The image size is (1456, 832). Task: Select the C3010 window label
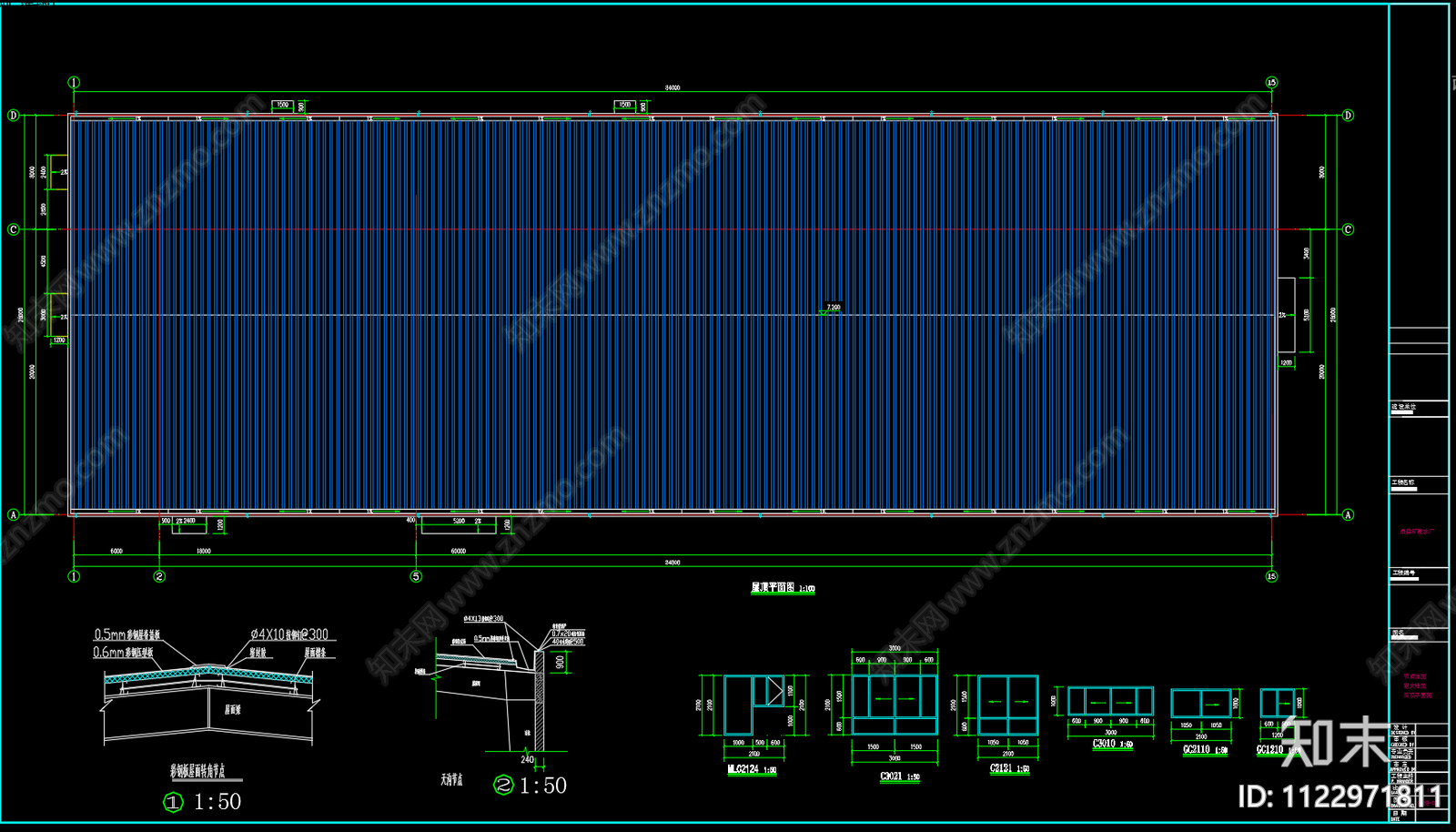(x=1112, y=744)
